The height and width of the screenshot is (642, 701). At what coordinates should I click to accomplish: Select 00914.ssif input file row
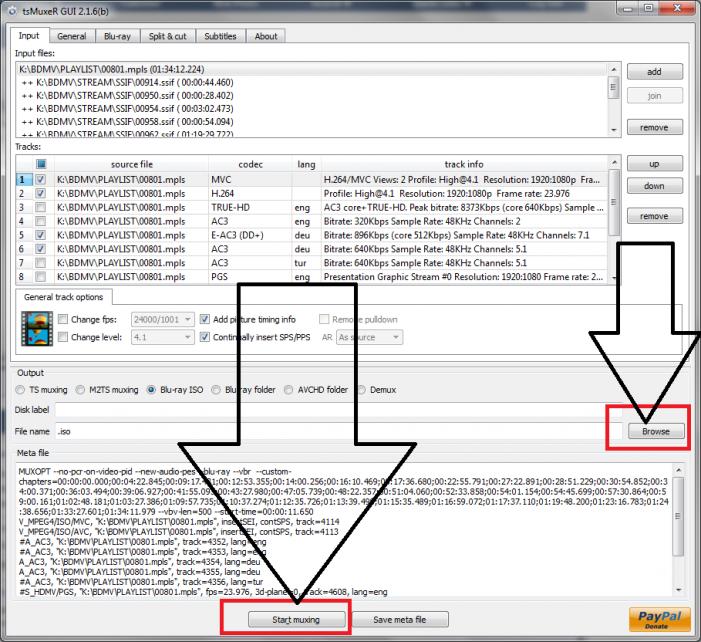312,82
